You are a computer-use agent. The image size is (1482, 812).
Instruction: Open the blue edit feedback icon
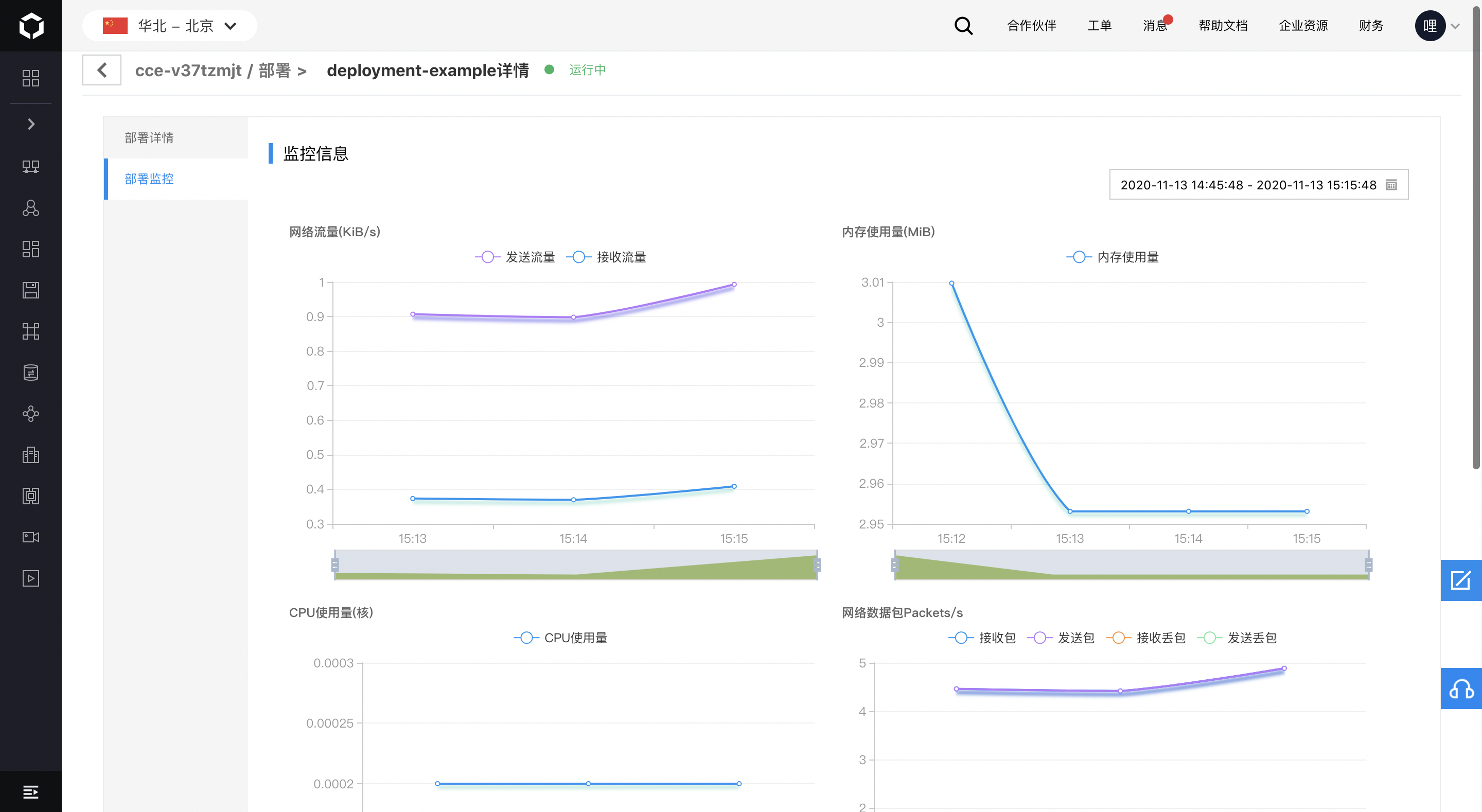click(x=1461, y=580)
